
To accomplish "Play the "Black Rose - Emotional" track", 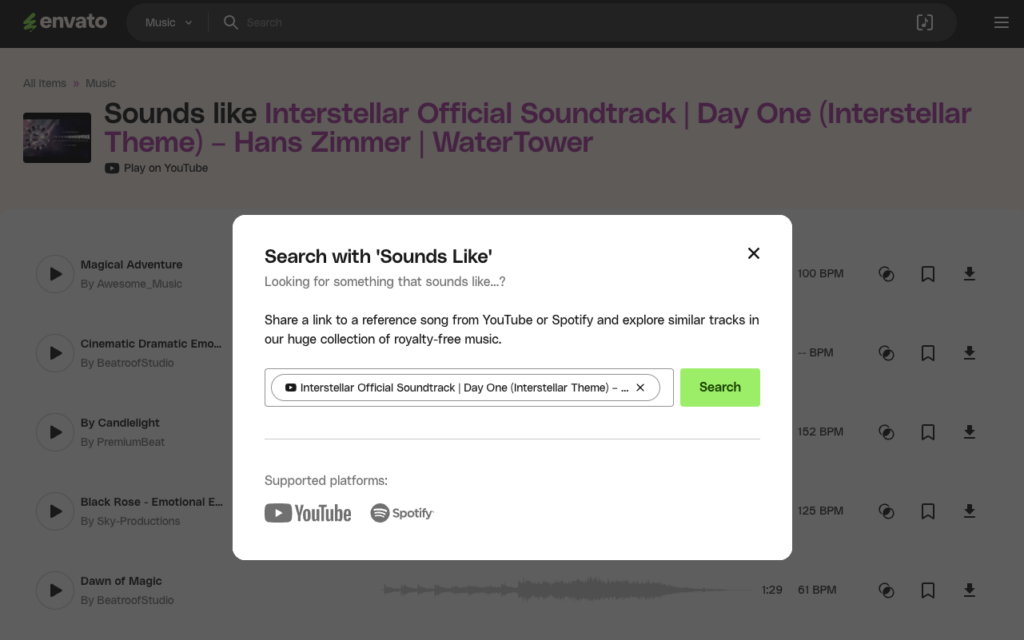I will pyautogui.click(x=54, y=511).
